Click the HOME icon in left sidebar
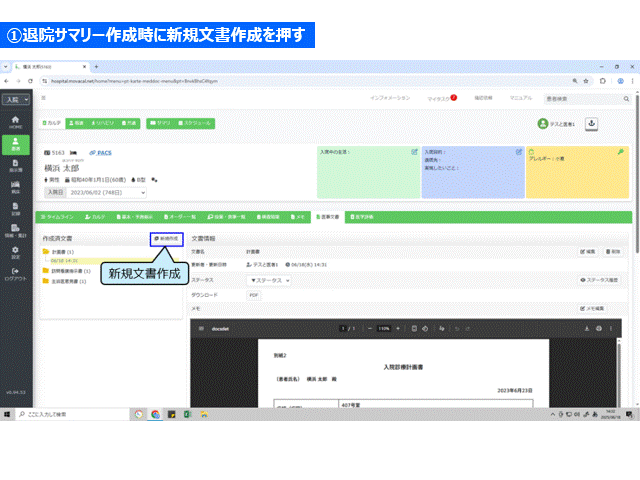Viewport: 640px width, 480px height. [15, 121]
